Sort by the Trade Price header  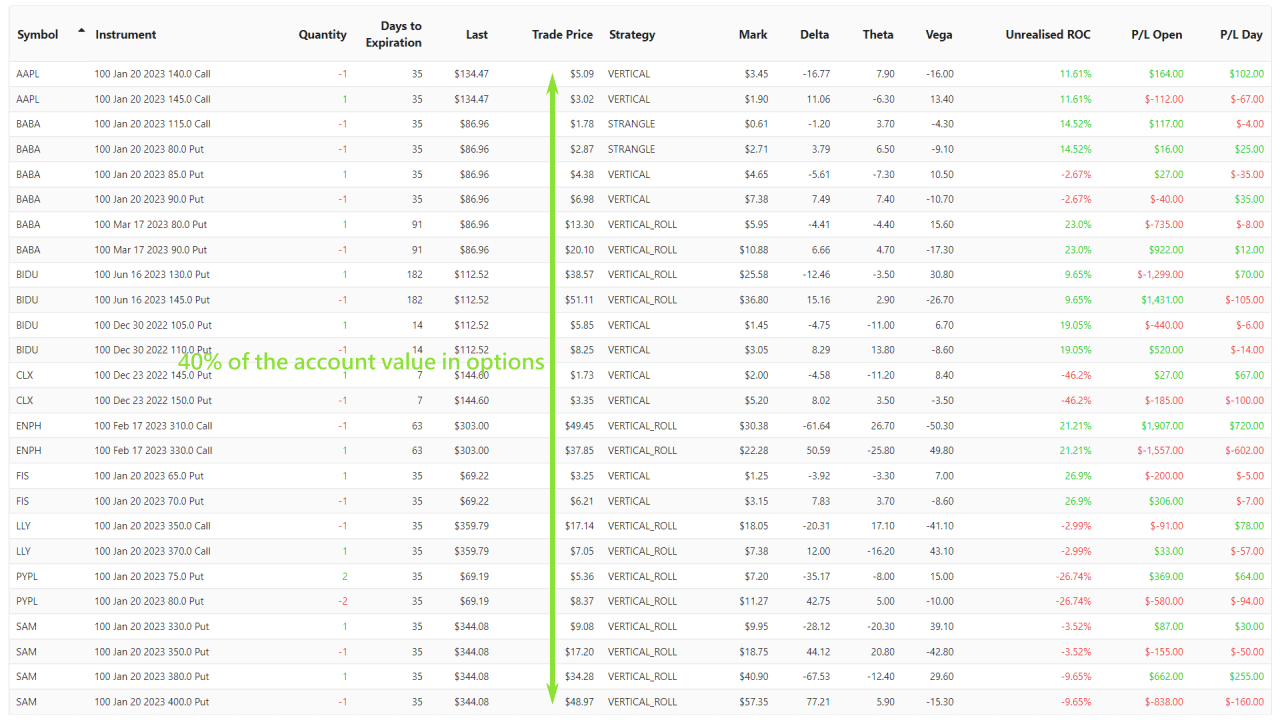tap(562, 34)
